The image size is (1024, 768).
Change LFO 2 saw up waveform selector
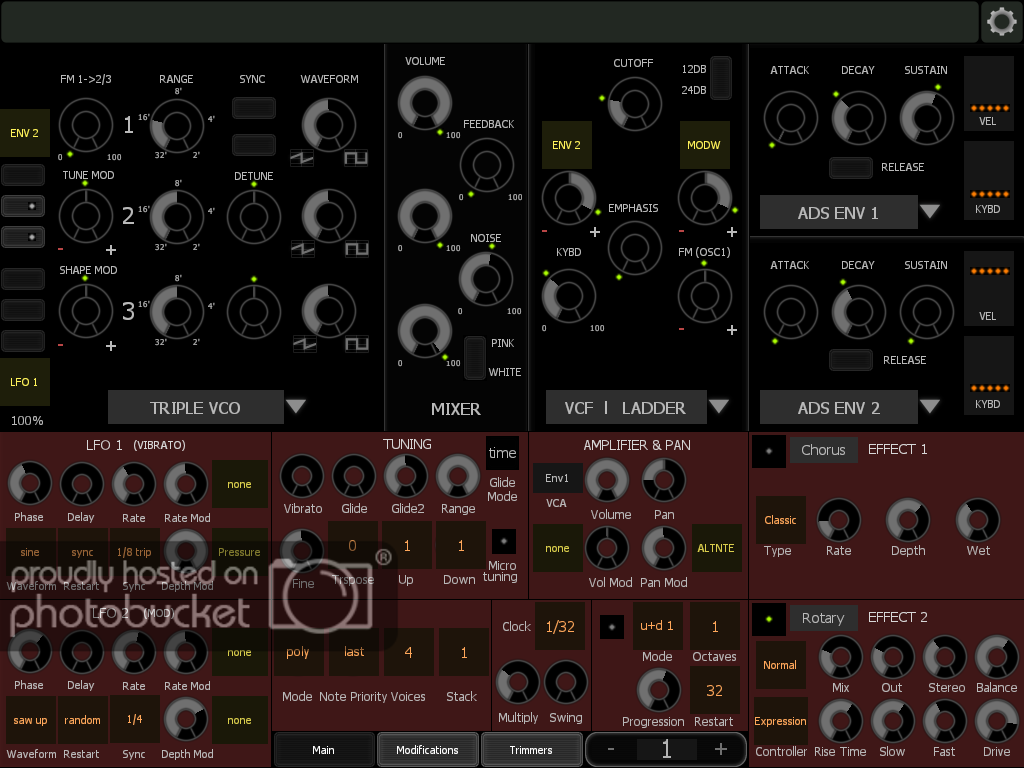point(30,720)
